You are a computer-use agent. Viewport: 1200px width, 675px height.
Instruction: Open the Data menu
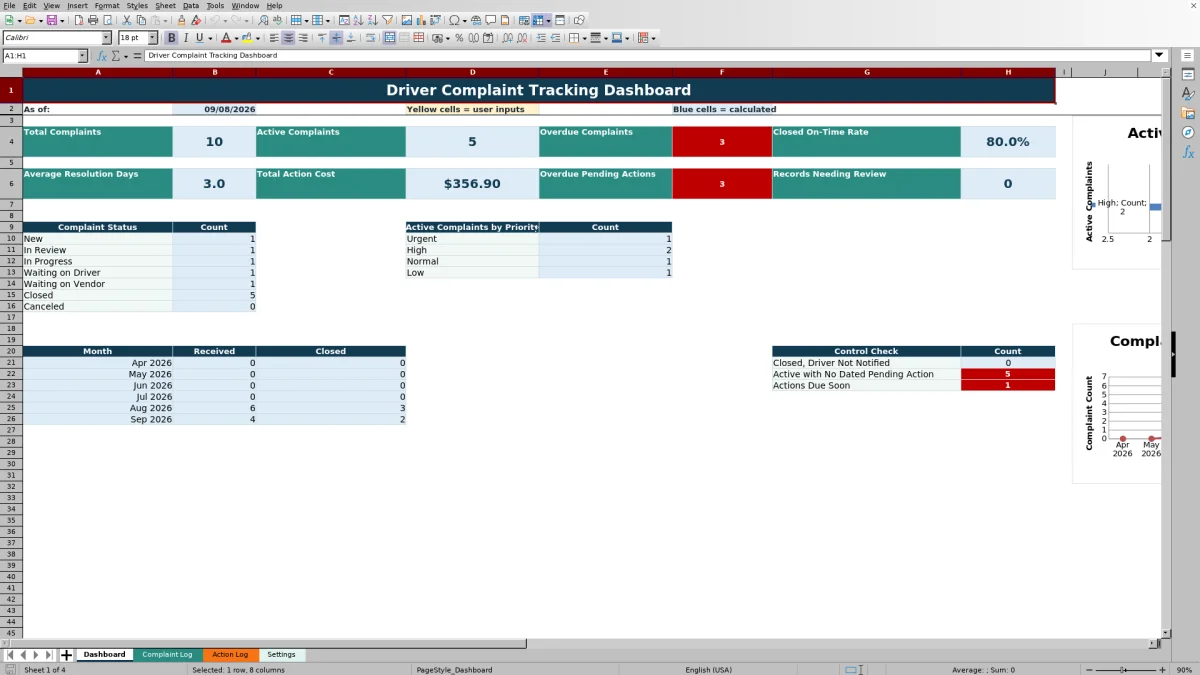tap(191, 6)
